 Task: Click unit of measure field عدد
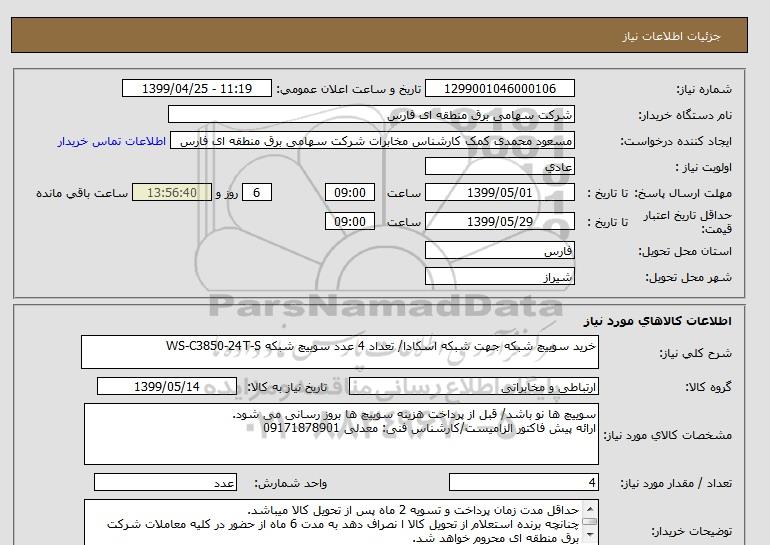[165, 483]
